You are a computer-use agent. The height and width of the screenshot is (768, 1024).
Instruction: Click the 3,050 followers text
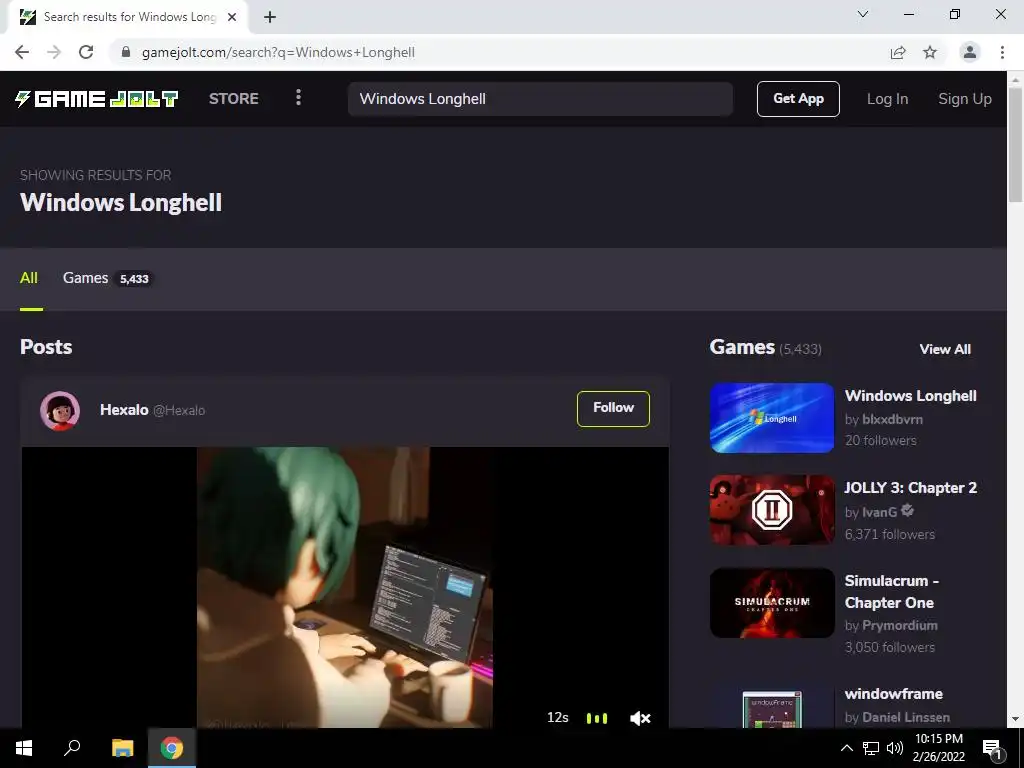[889, 647]
